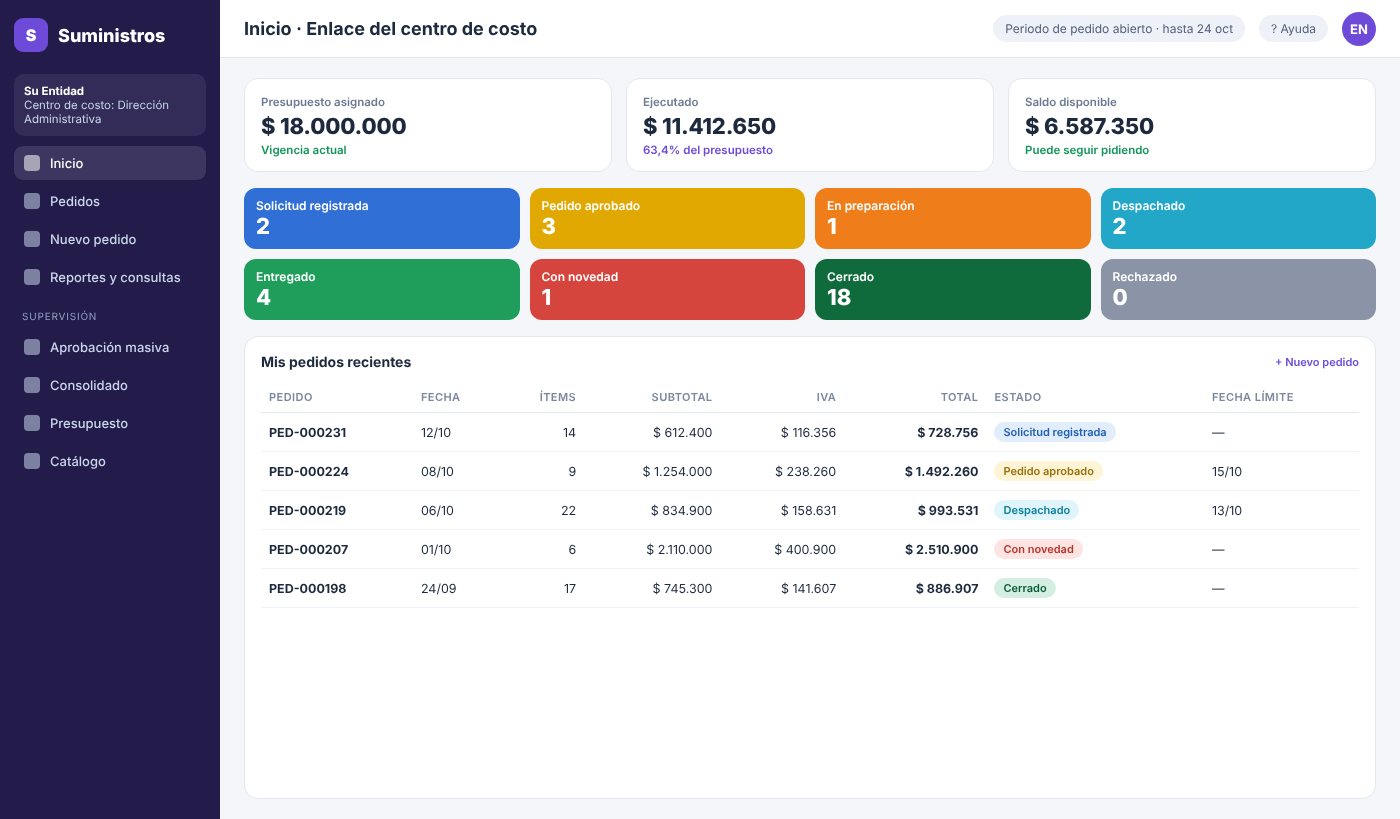Select the En preparación orange card
This screenshot has width=1400, height=819.
click(953, 218)
